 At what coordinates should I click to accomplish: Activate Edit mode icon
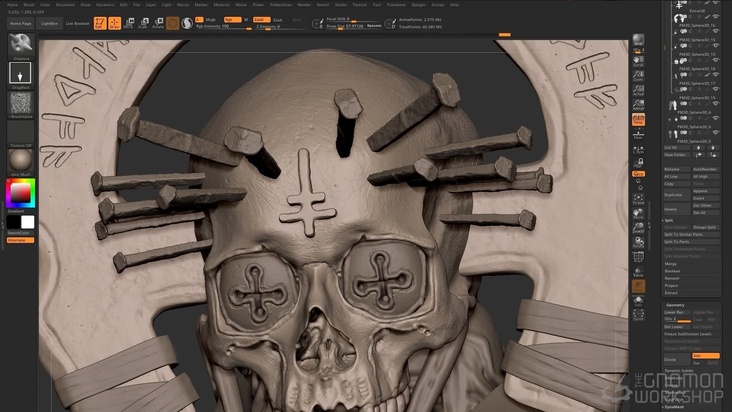[101, 22]
